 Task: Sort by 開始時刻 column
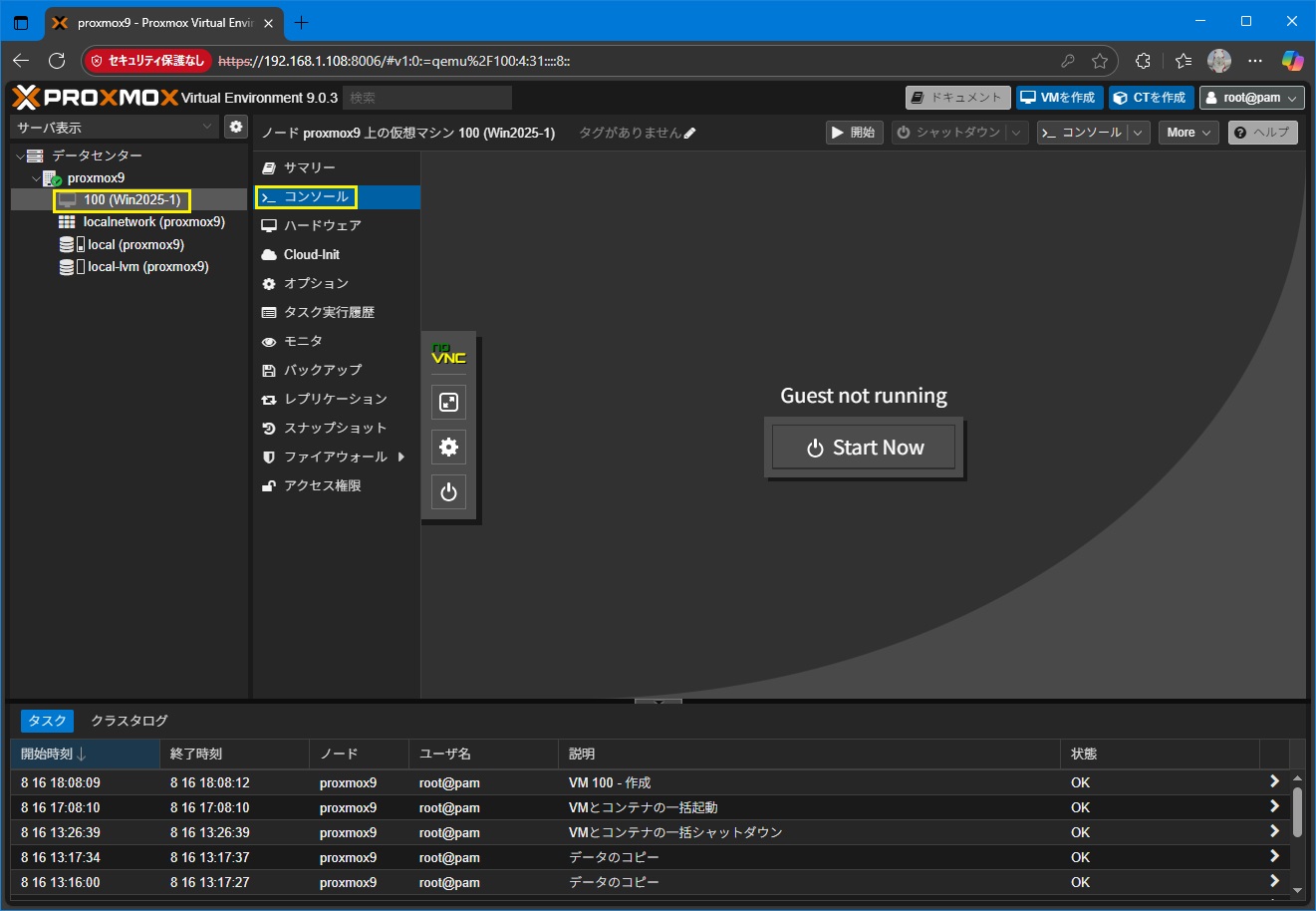[x=85, y=754]
